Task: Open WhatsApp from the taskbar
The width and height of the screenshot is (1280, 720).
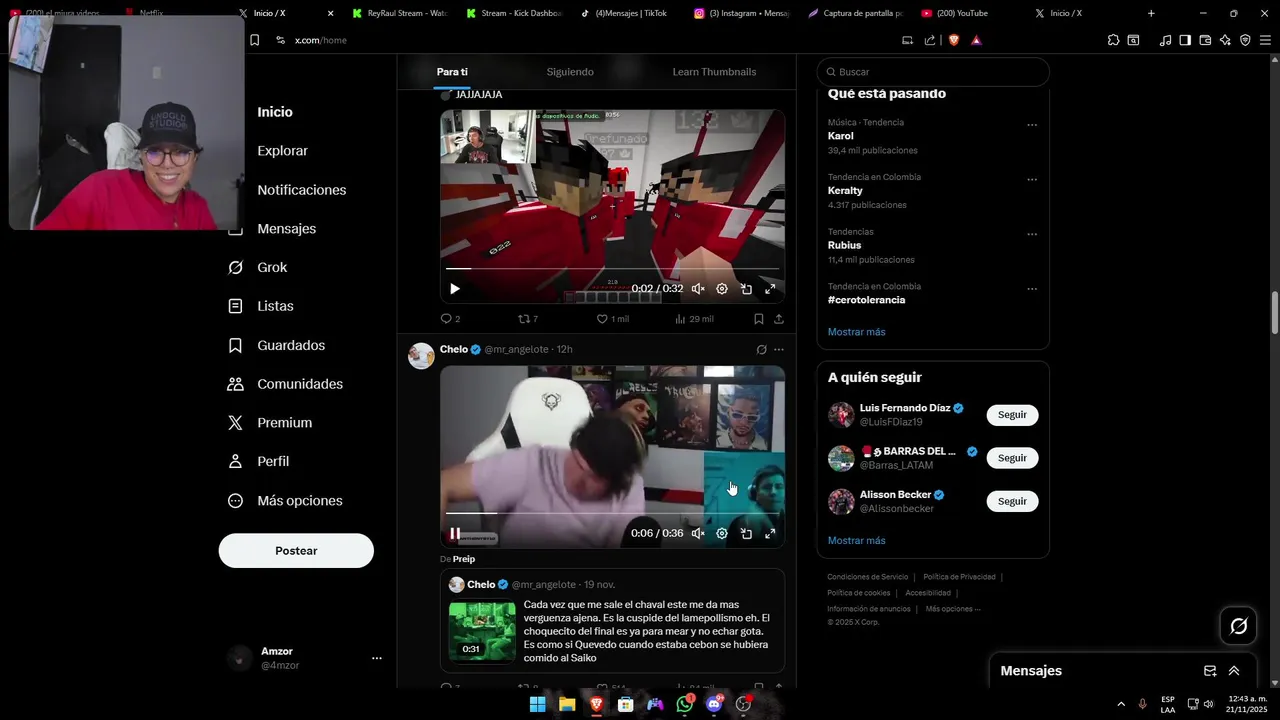Action: pyautogui.click(x=685, y=704)
